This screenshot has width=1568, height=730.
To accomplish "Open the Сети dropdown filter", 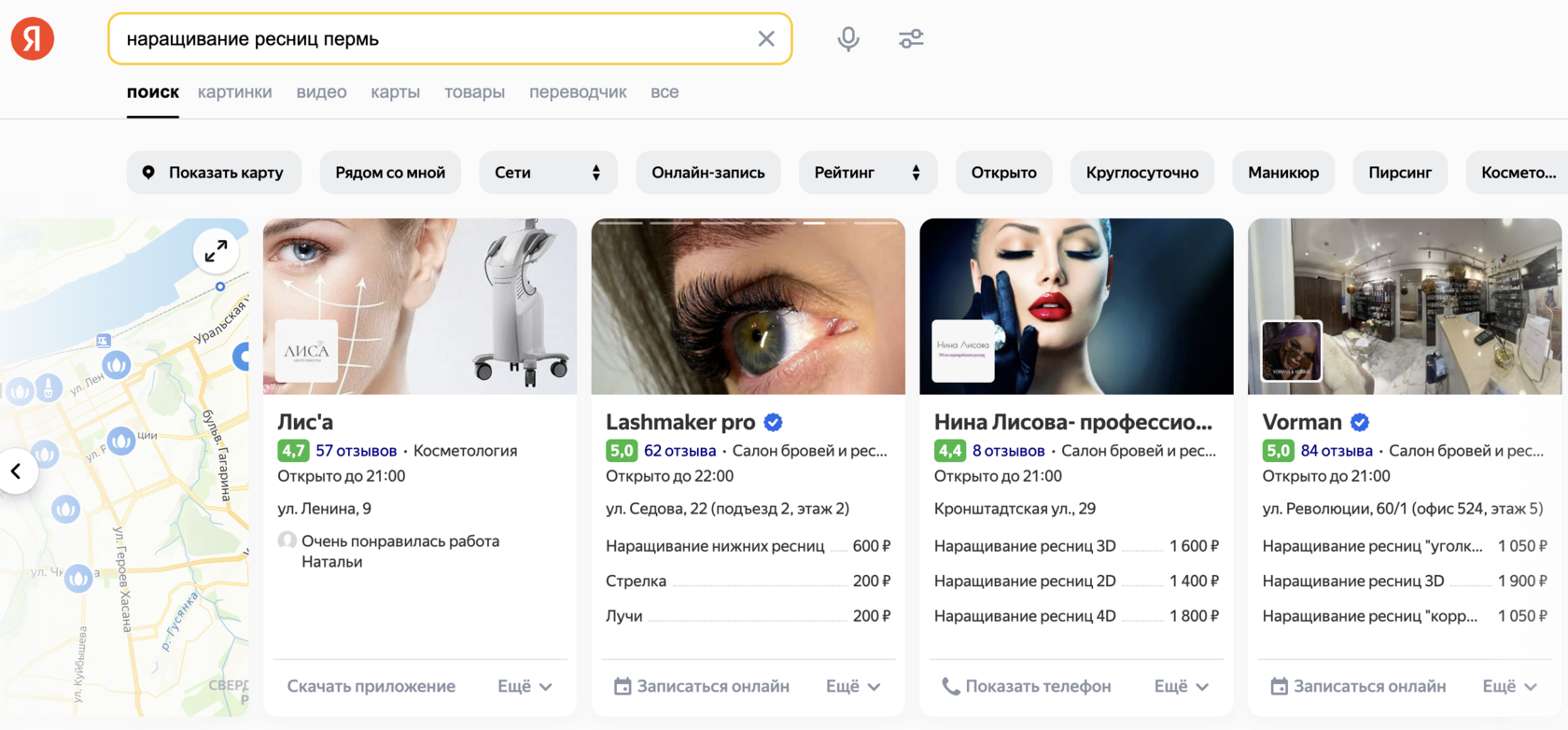I will [547, 173].
